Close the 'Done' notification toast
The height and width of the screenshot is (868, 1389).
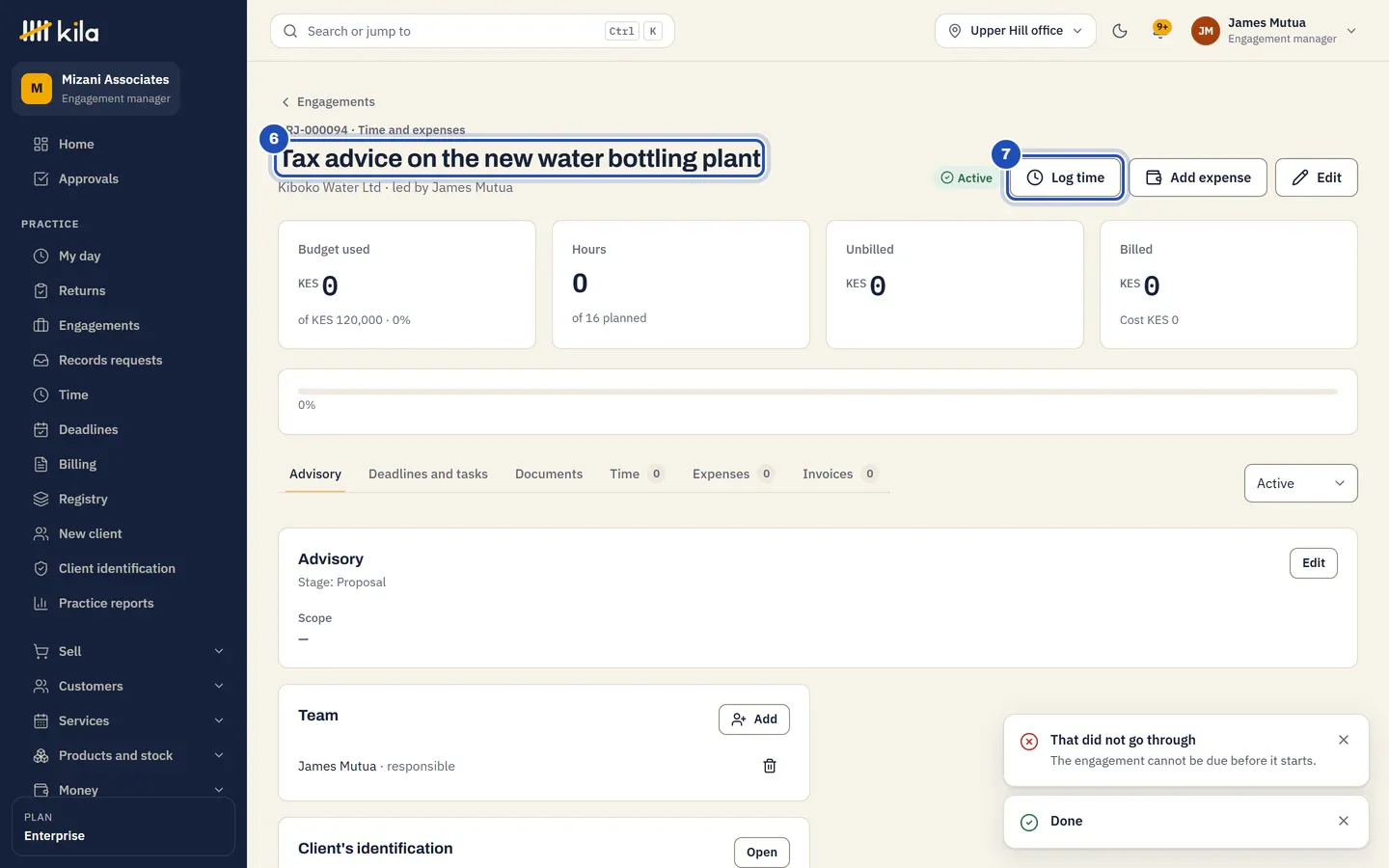(1344, 821)
